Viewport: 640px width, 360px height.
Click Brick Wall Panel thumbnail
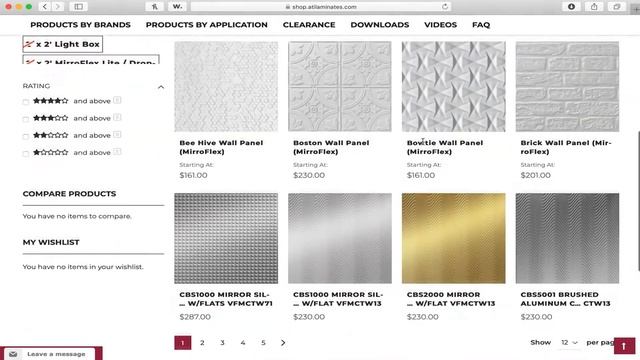click(567, 87)
